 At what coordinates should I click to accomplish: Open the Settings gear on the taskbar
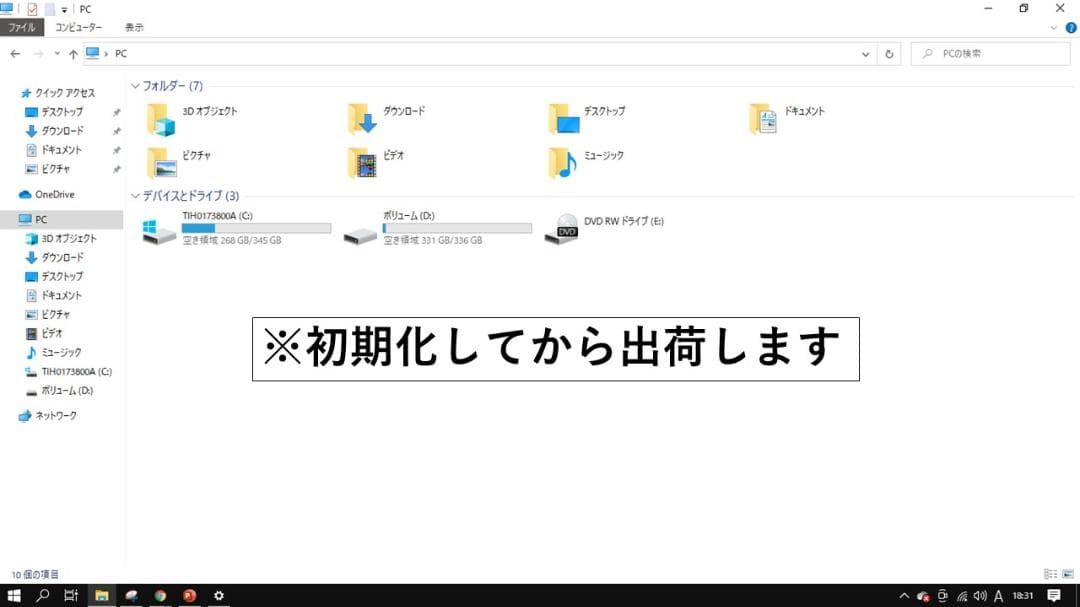tap(218, 595)
